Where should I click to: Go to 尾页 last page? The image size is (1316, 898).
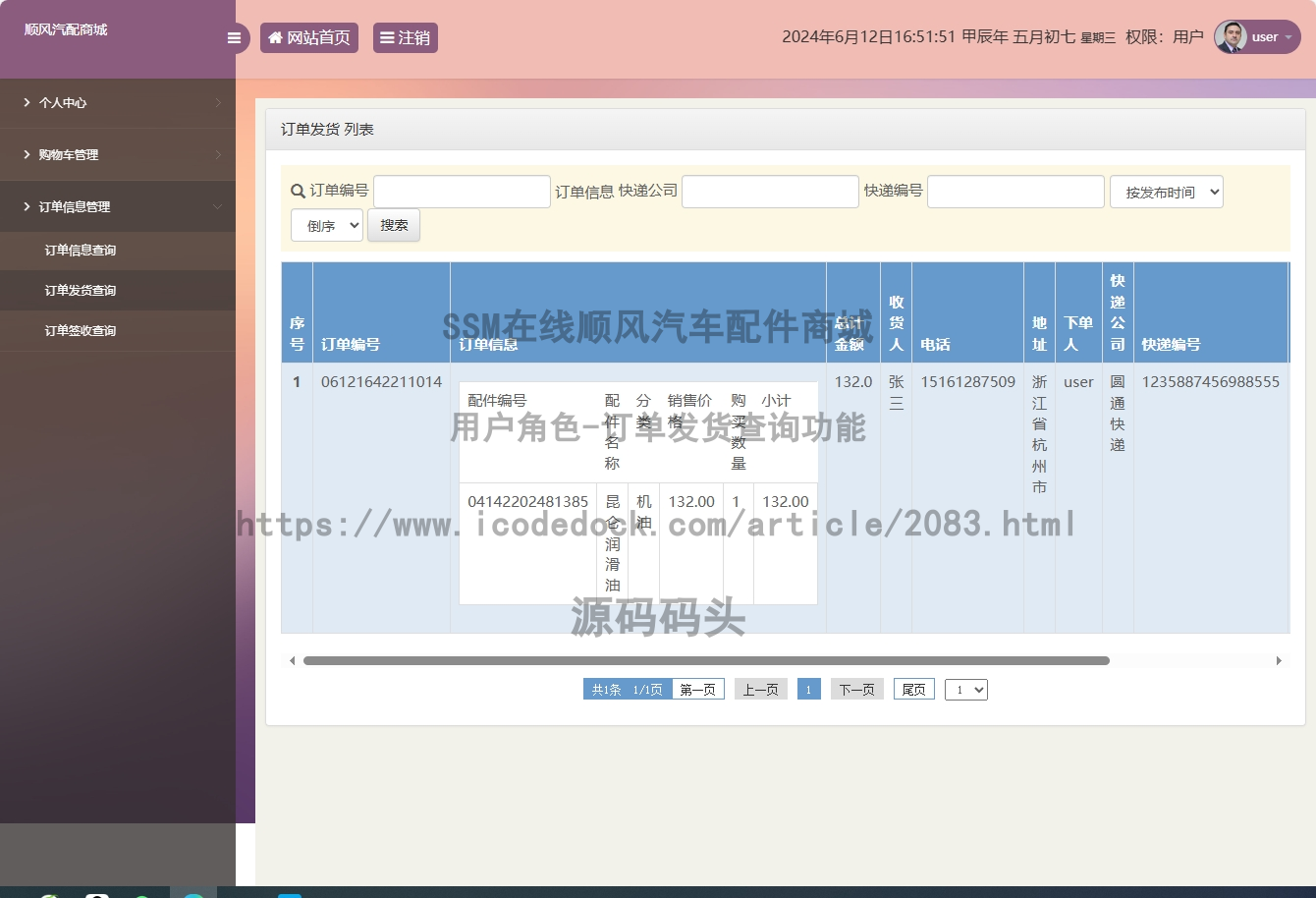tap(914, 690)
